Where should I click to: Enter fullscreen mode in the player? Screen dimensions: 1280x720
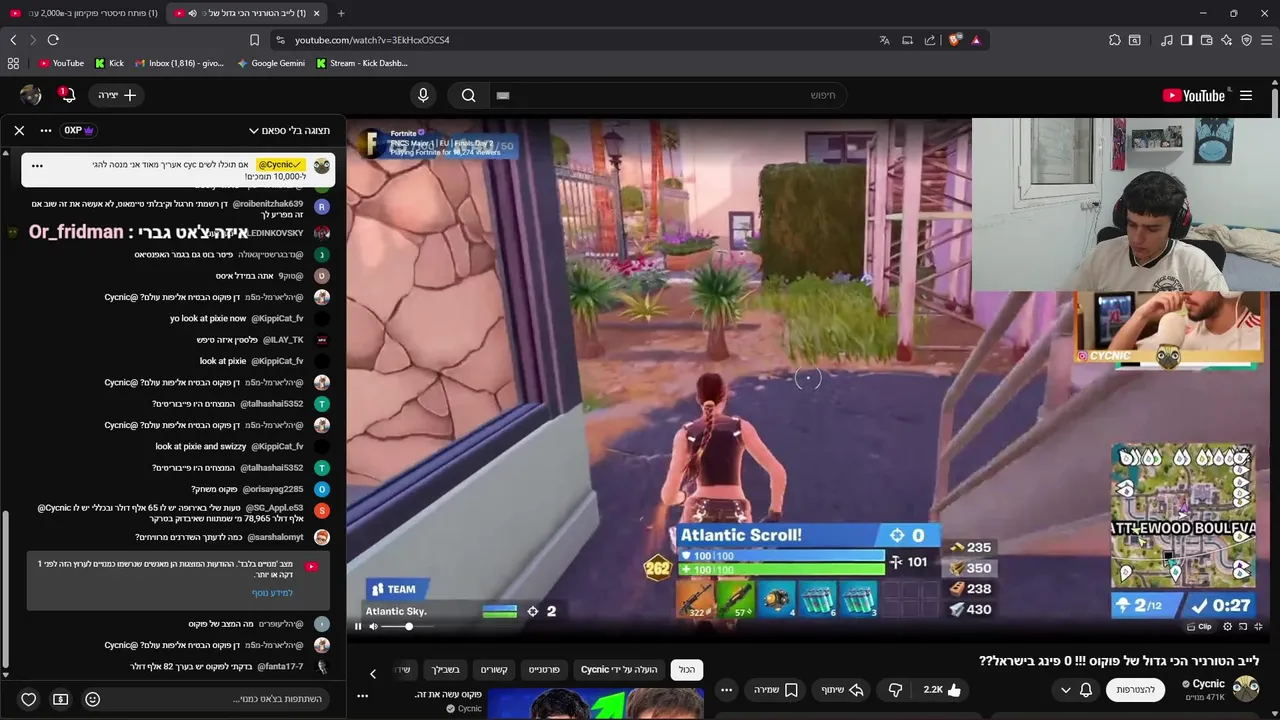1258,627
